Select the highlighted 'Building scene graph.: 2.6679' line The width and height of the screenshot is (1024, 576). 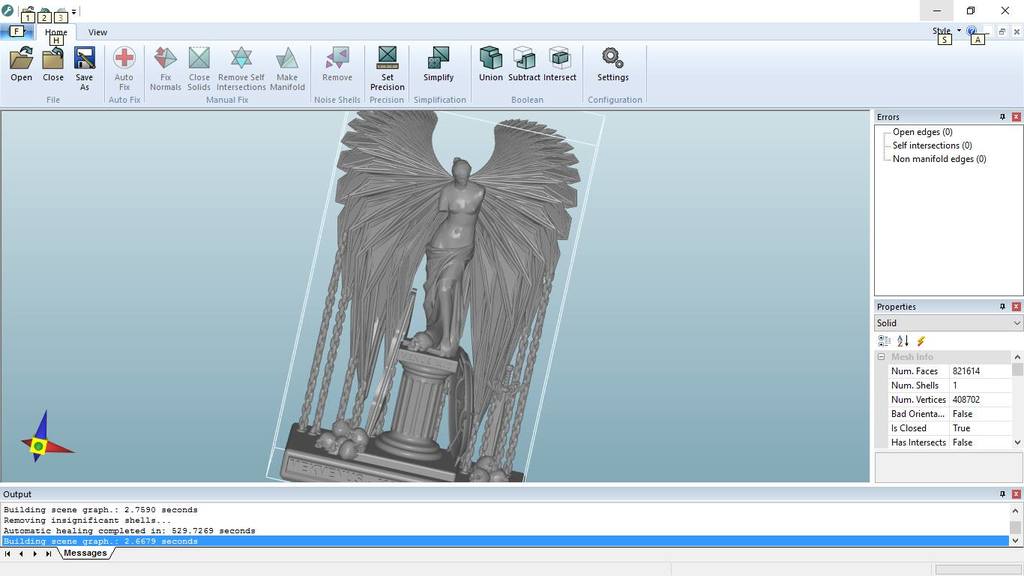coord(506,541)
